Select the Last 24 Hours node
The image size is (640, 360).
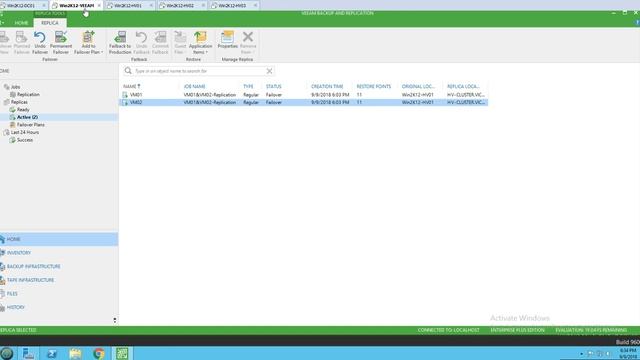coord(24,132)
